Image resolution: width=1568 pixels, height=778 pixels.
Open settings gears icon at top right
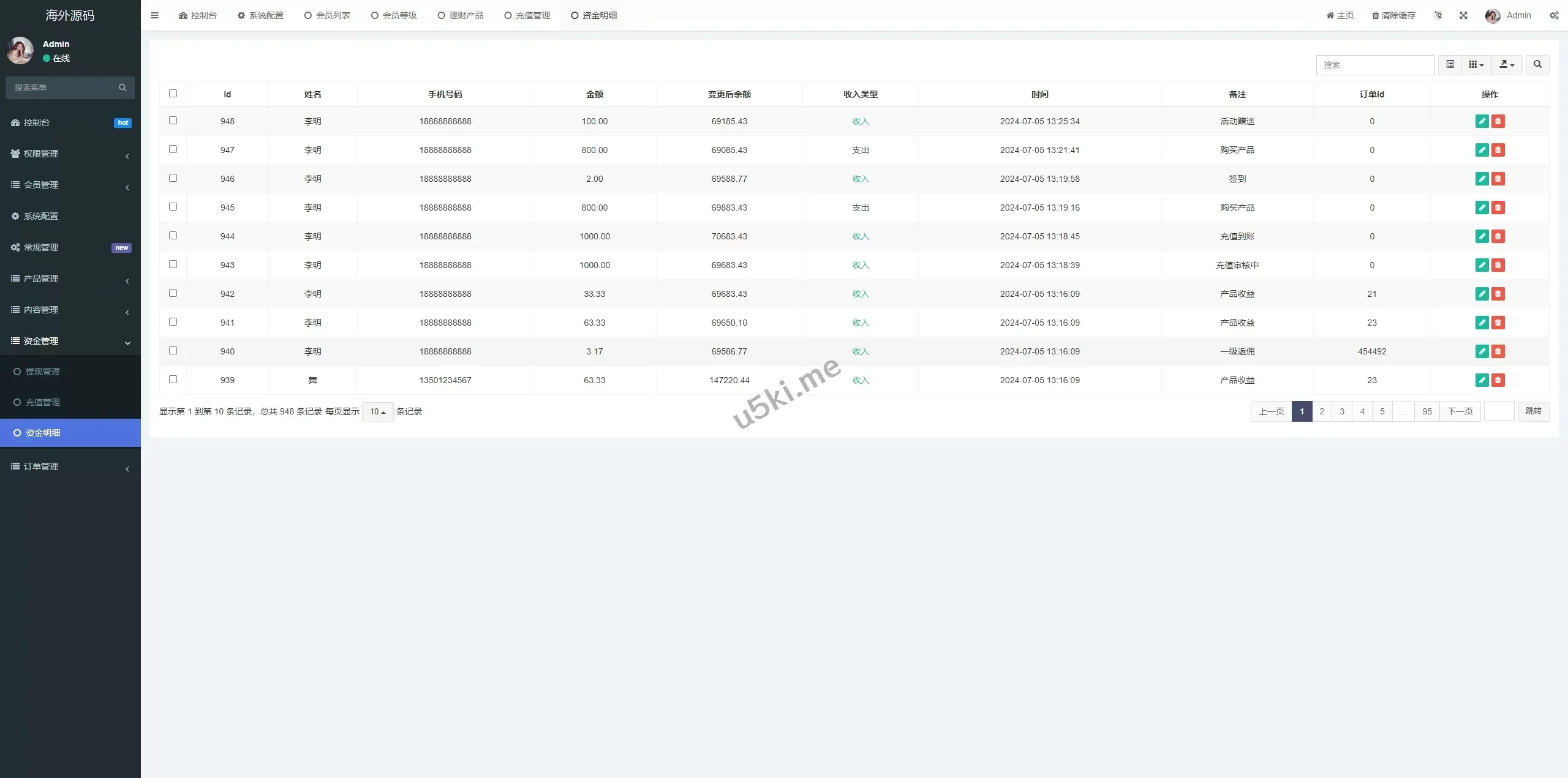[x=1554, y=15]
